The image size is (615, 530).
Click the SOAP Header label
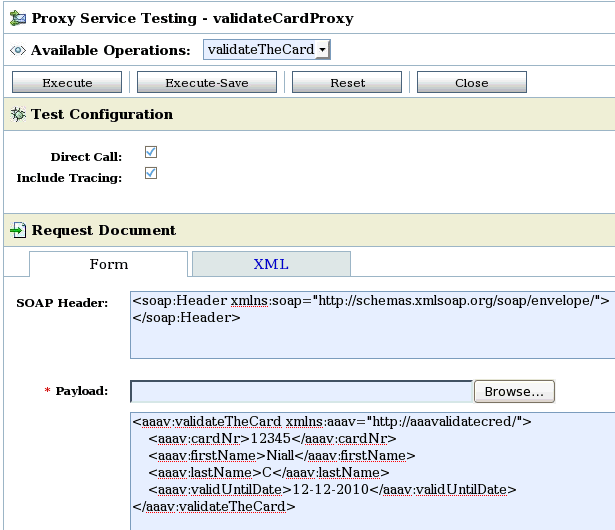pos(62,303)
